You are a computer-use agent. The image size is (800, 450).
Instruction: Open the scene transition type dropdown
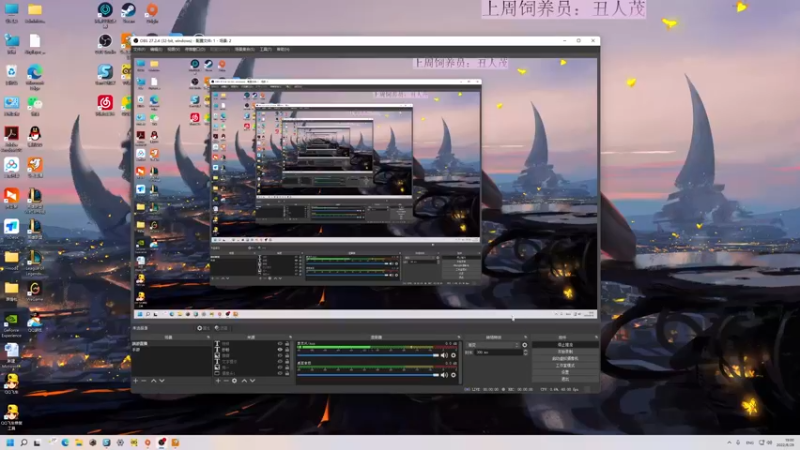pos(494,345)
